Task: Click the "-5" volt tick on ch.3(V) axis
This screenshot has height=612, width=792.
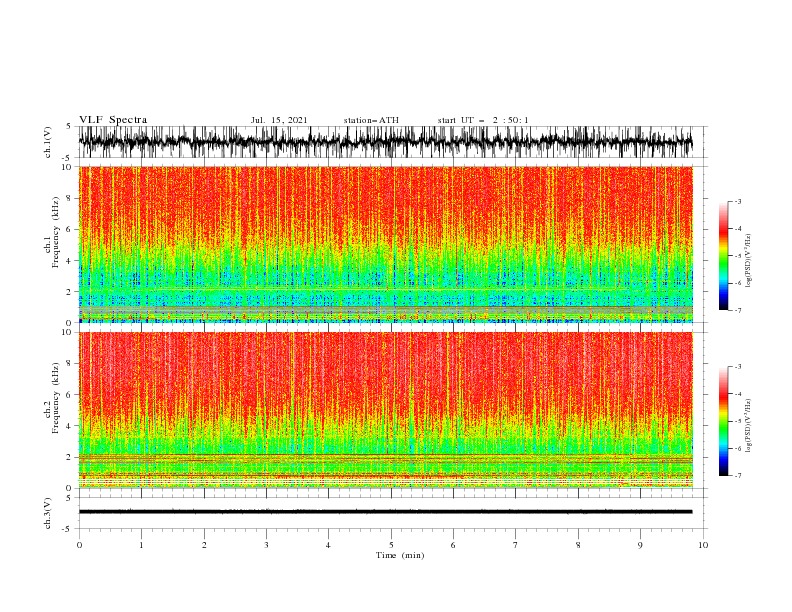Action: (68, 529)
